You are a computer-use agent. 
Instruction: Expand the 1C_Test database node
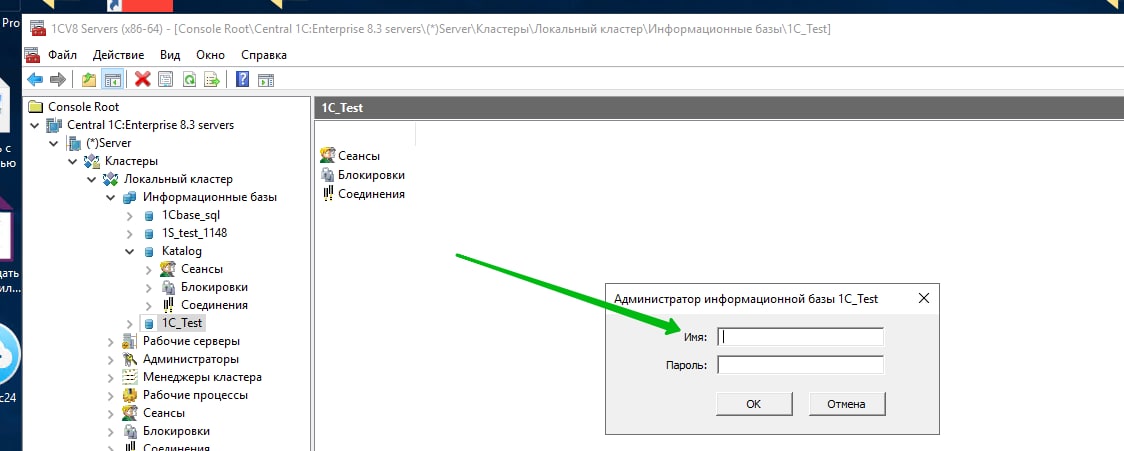point(129,323)
